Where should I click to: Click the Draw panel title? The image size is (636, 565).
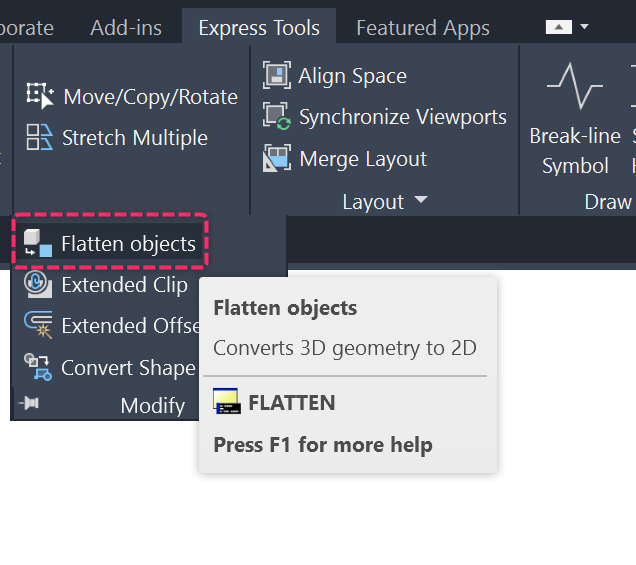pos(607,202)
